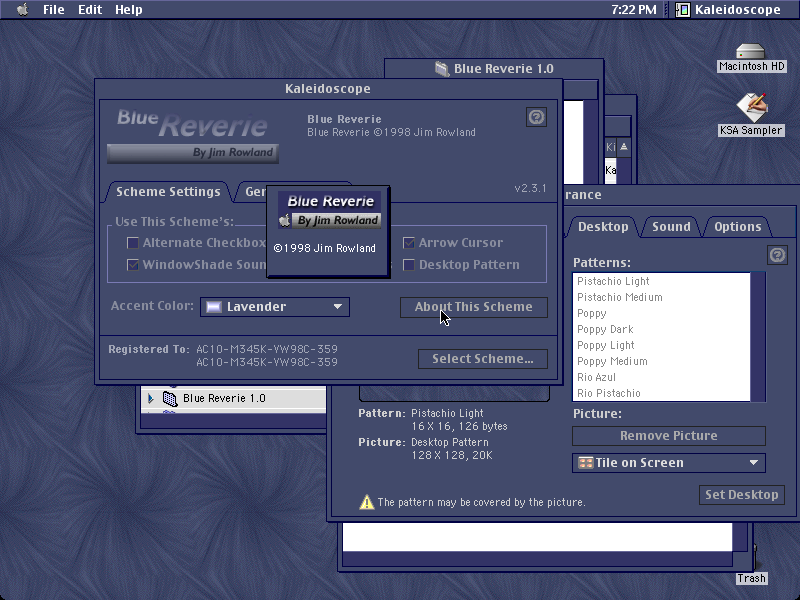Open the Macintosh HD drive icon

[x=751, y=52]
